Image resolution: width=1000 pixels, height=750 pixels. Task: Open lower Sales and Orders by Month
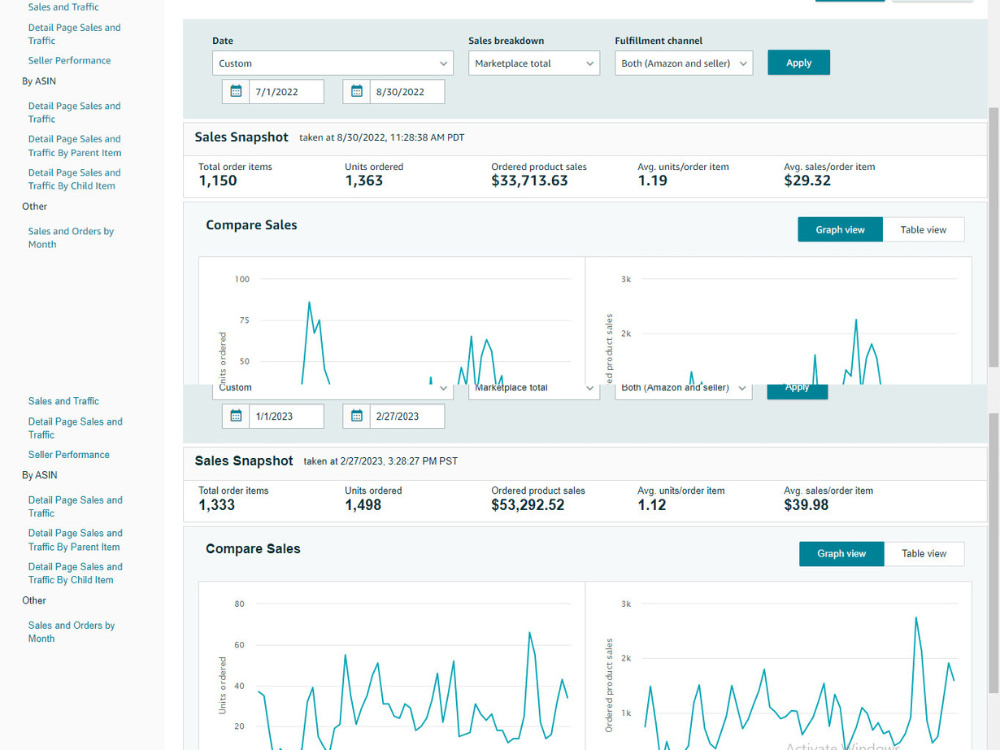coord(71,632)
